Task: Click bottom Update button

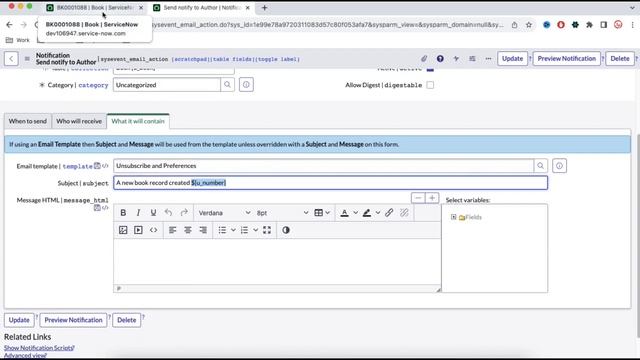Action: [x=19, y=320]
